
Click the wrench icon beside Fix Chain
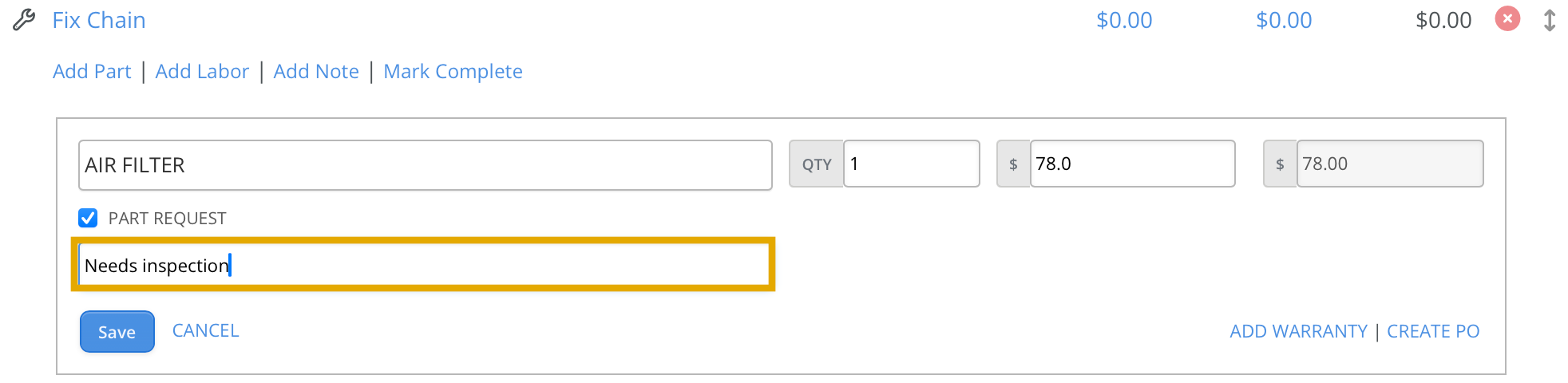click(24, 20)
